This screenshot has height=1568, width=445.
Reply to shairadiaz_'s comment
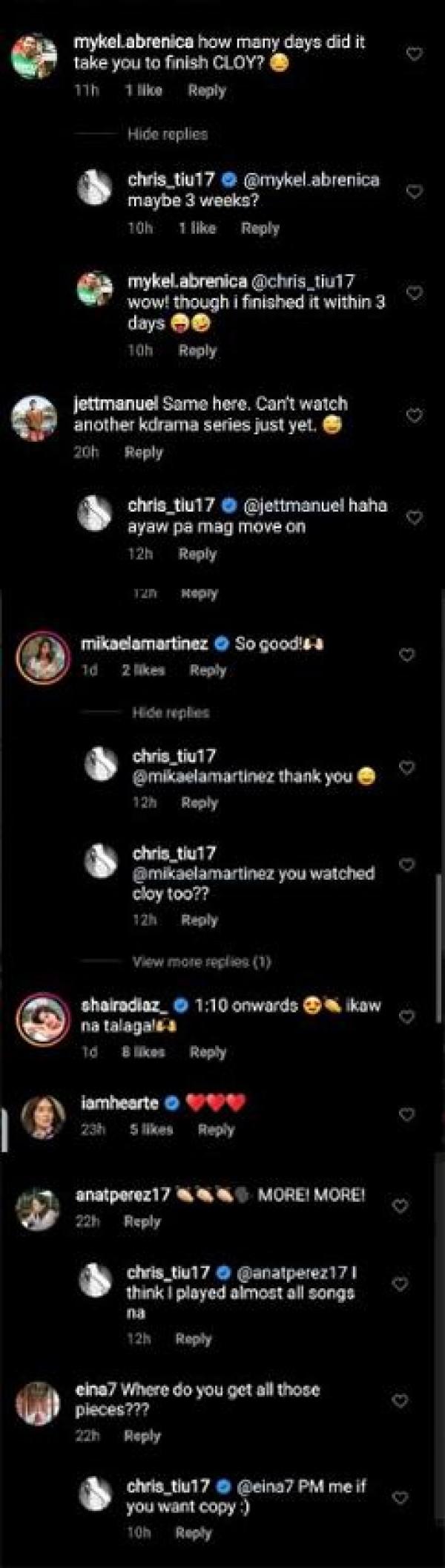208,1052
